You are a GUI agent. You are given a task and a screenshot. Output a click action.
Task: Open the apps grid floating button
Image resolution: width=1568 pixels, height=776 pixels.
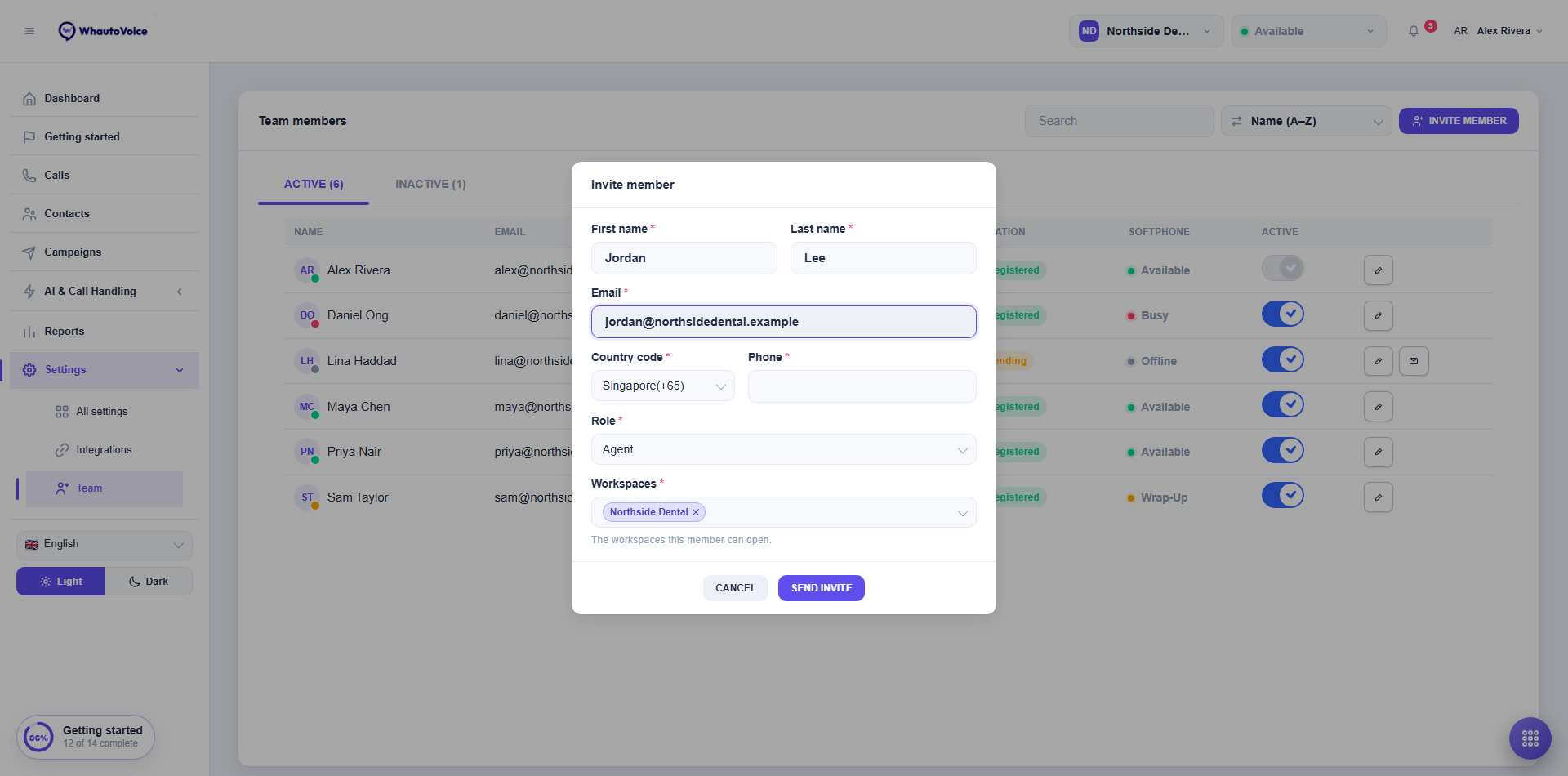[x=1530, y=738]
